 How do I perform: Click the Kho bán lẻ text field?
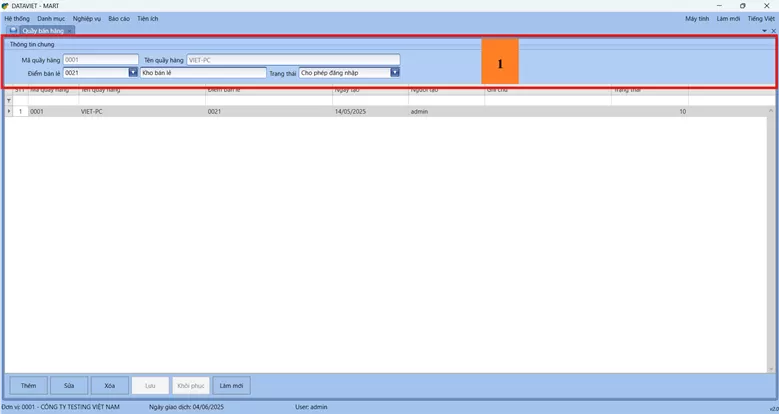pyautogui.click(x=203, y=73)
